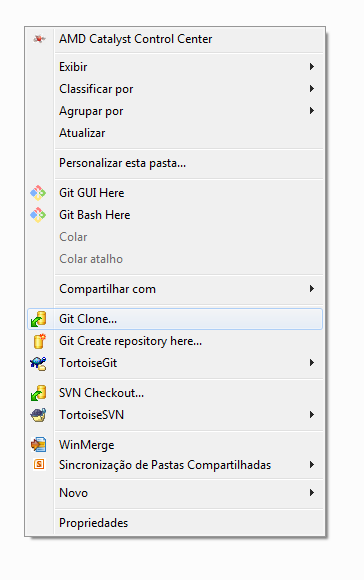Viewport: 364px width, 580px height.
Task: Choose the WinMerge entry
Action: [x=175, y=445]
